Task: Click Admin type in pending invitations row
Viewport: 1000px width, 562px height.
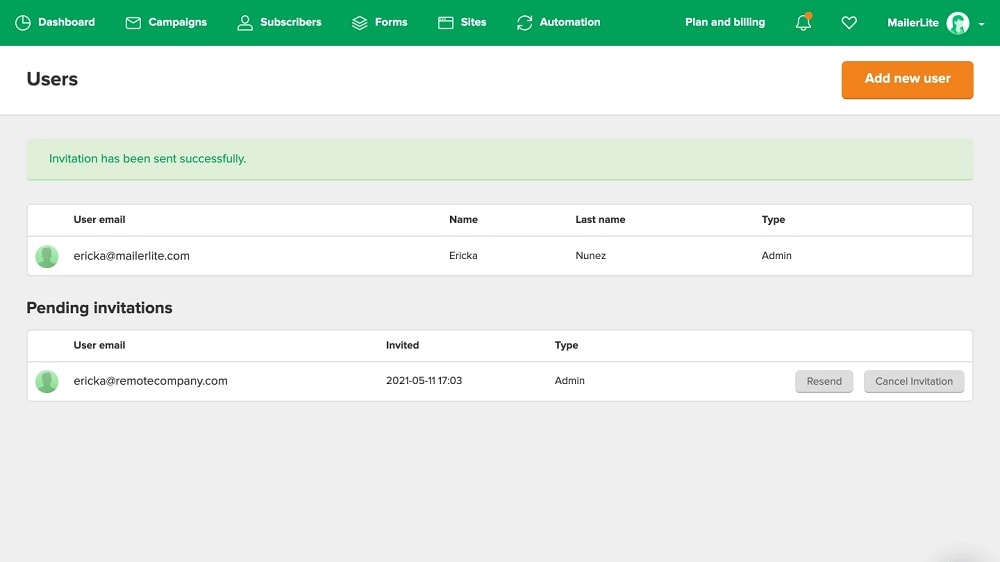Action: click(x=570, y=381)
